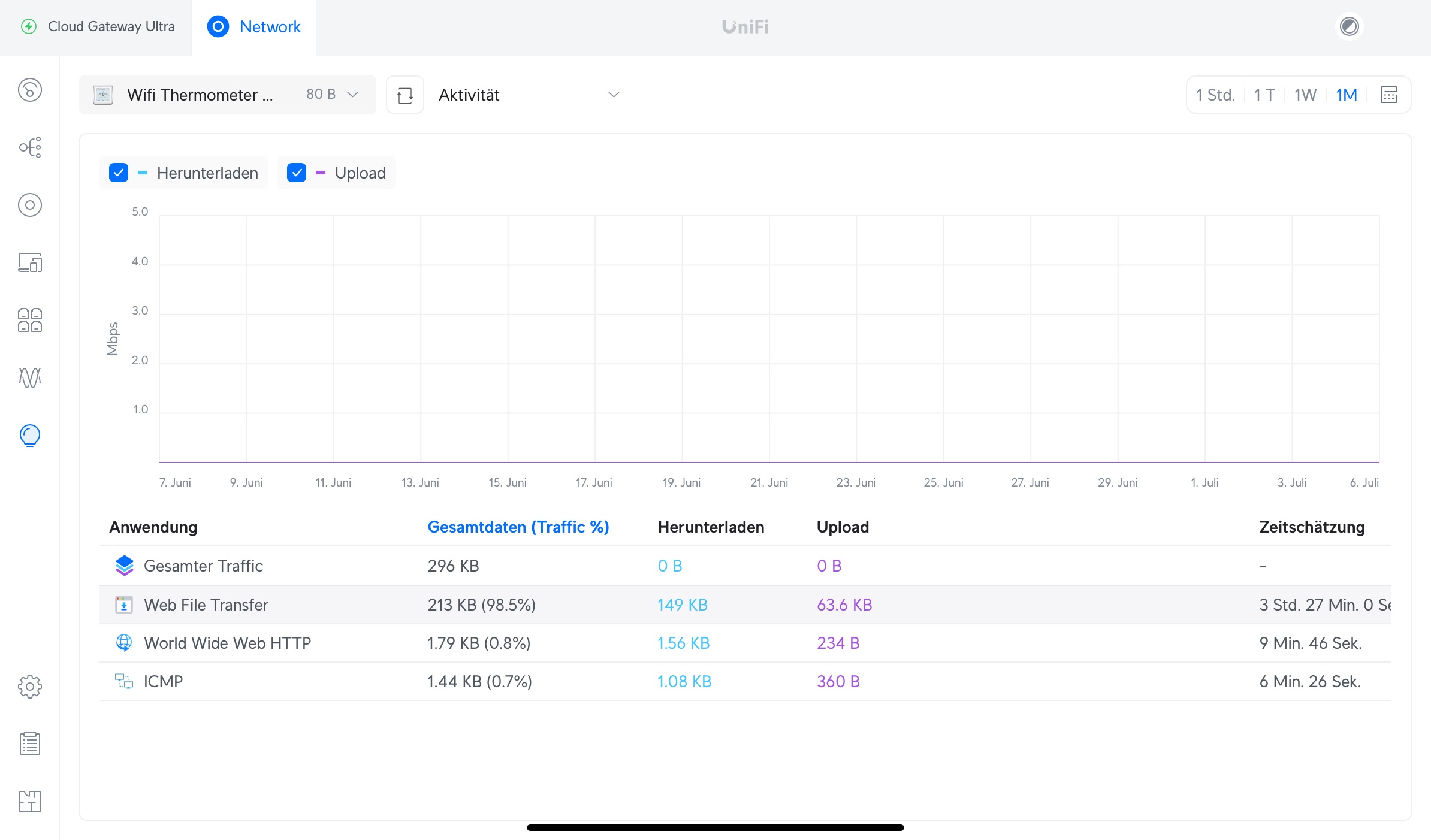1431x840 pixels.
Task: Uncheck the Upload checkbox
Action: [297, 173]
